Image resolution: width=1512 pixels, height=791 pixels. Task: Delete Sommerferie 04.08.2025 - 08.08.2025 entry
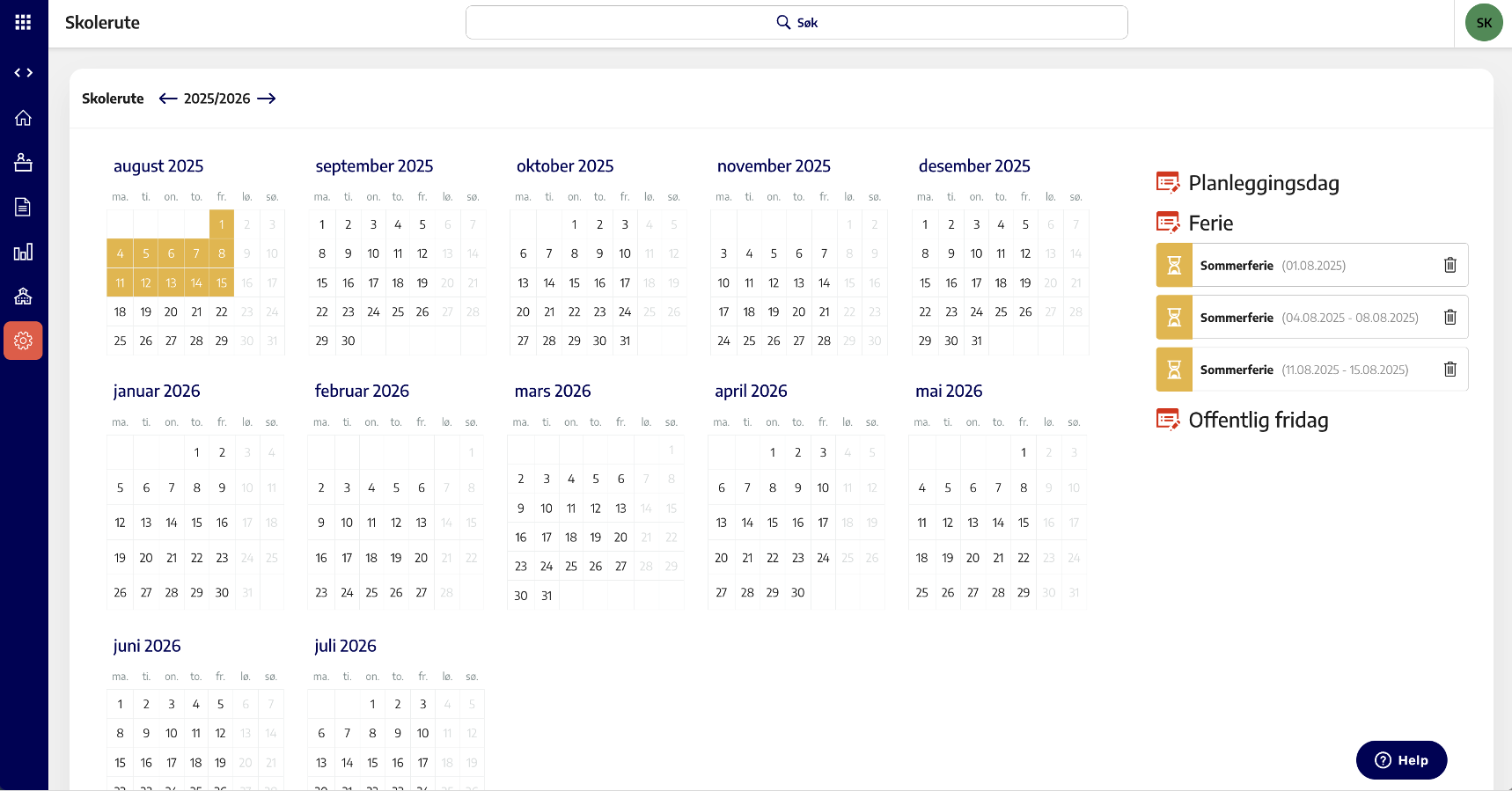pyautogui.click(x=1450, y=318)
